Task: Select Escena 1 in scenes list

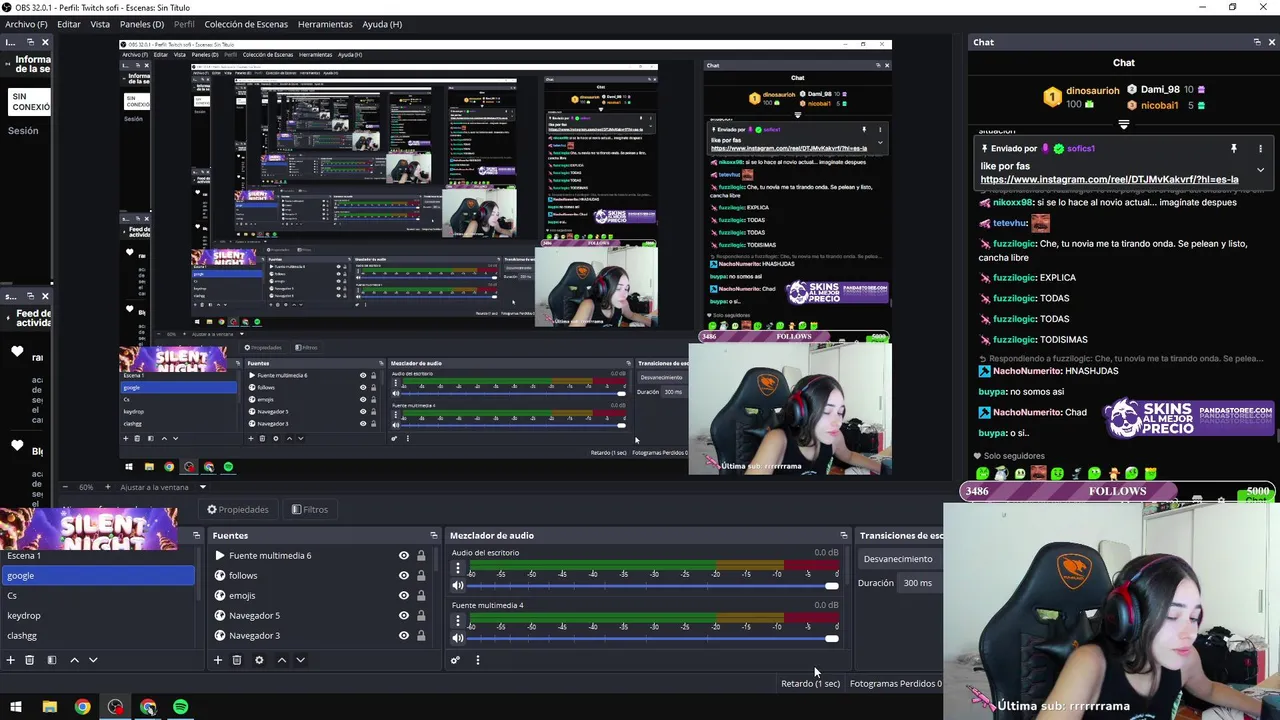Action: [x=98, y=555]
